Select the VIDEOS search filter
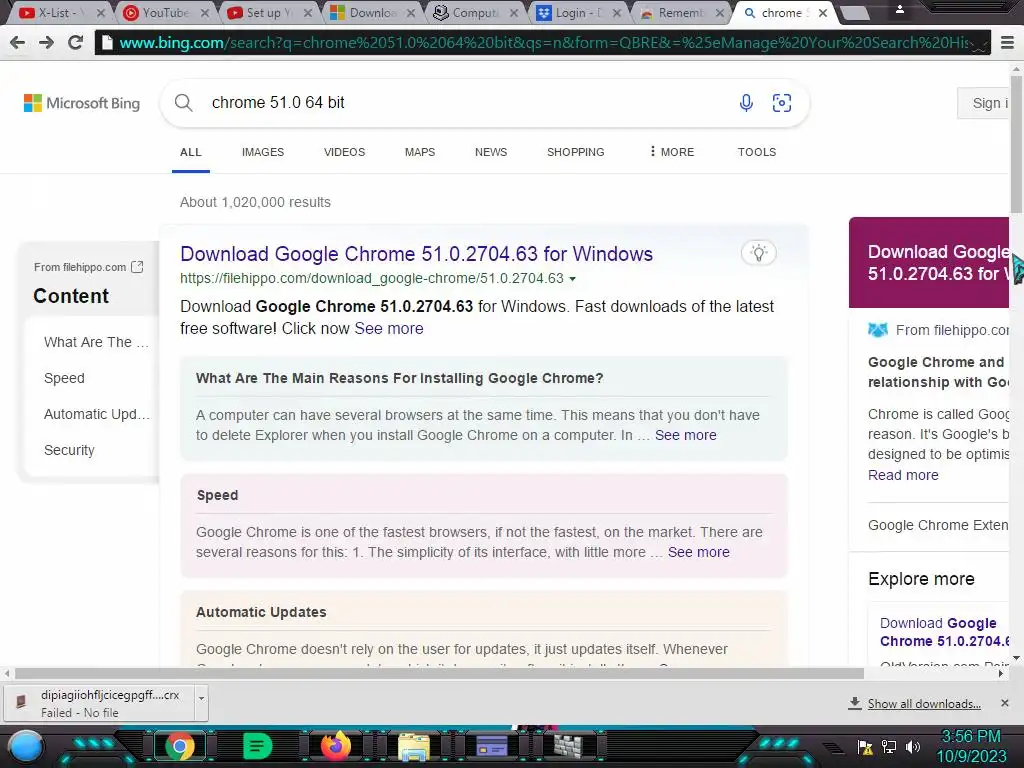 [344, 152]
